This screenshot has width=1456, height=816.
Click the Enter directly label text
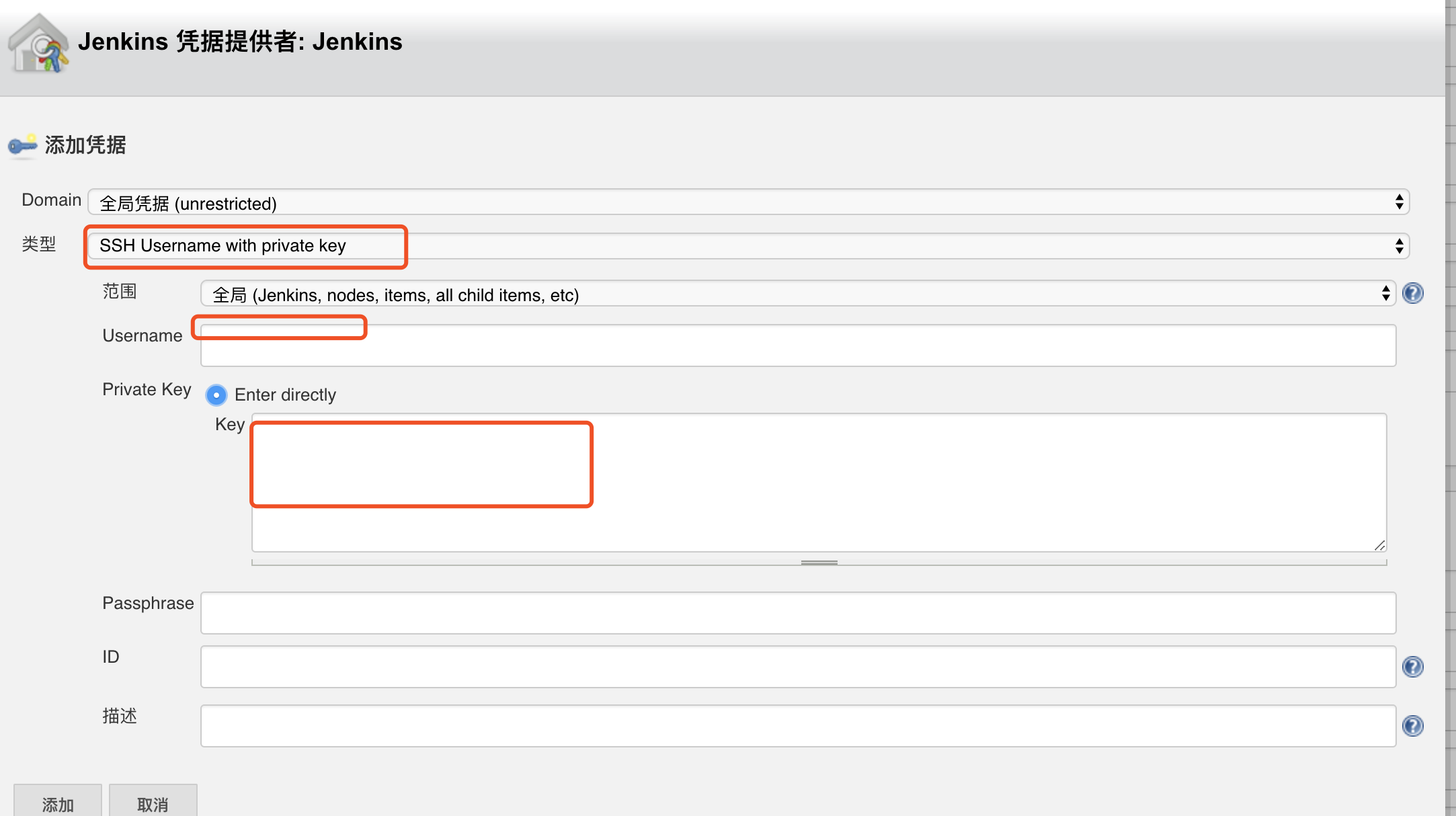tap(285, 395)
